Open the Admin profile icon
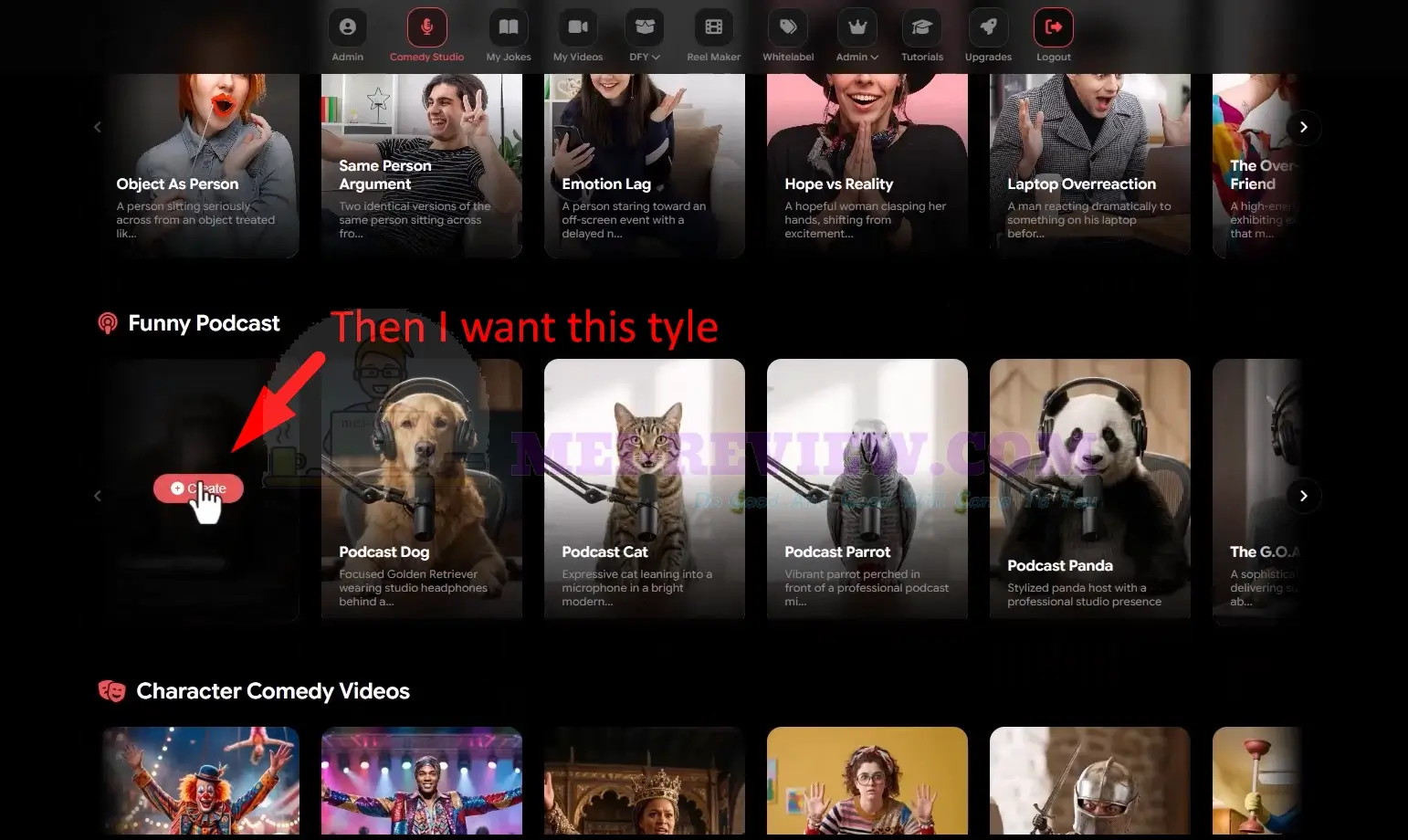Screen dimensions: 1408x840 point(348,27)
